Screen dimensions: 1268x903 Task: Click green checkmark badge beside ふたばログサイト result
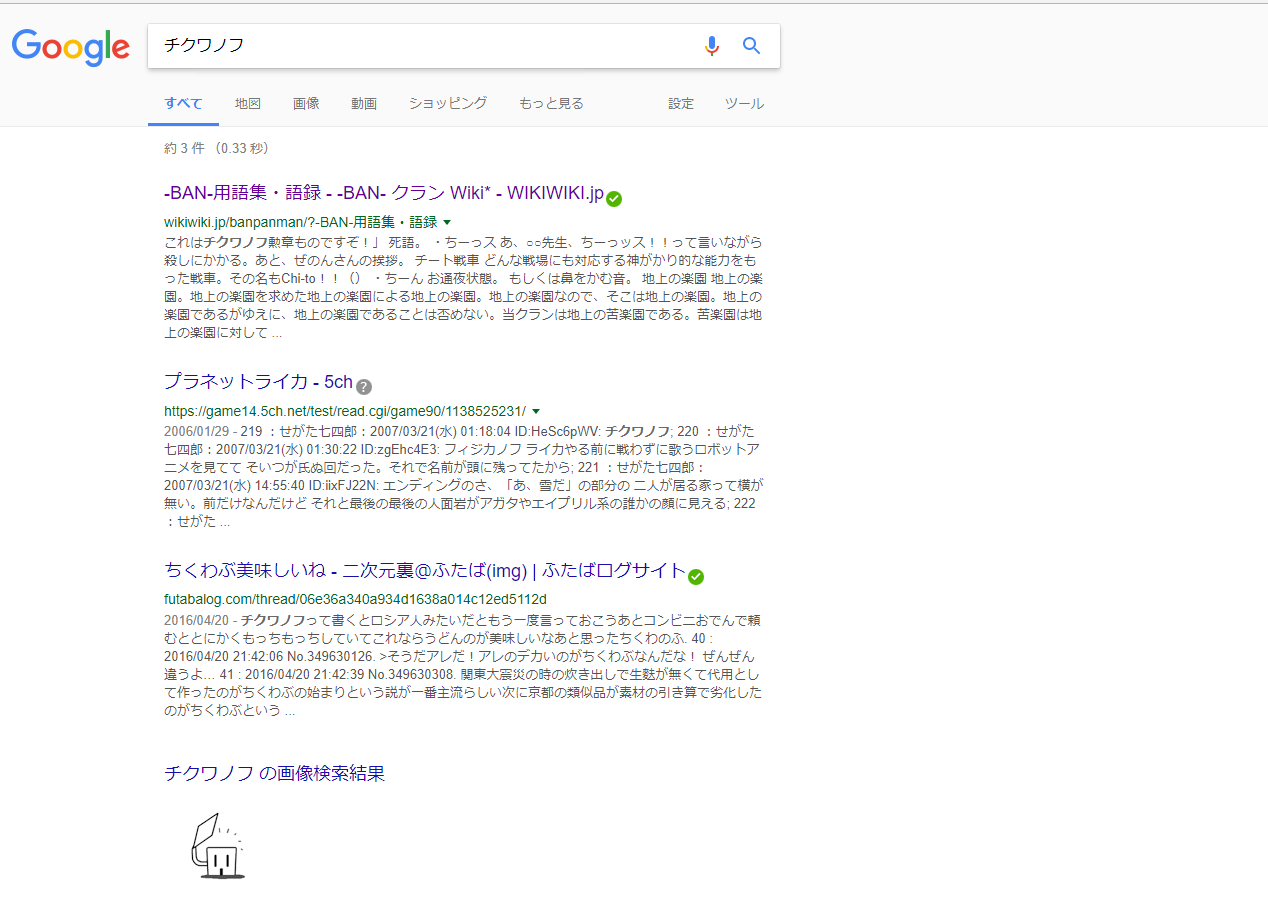pos(696,577)
